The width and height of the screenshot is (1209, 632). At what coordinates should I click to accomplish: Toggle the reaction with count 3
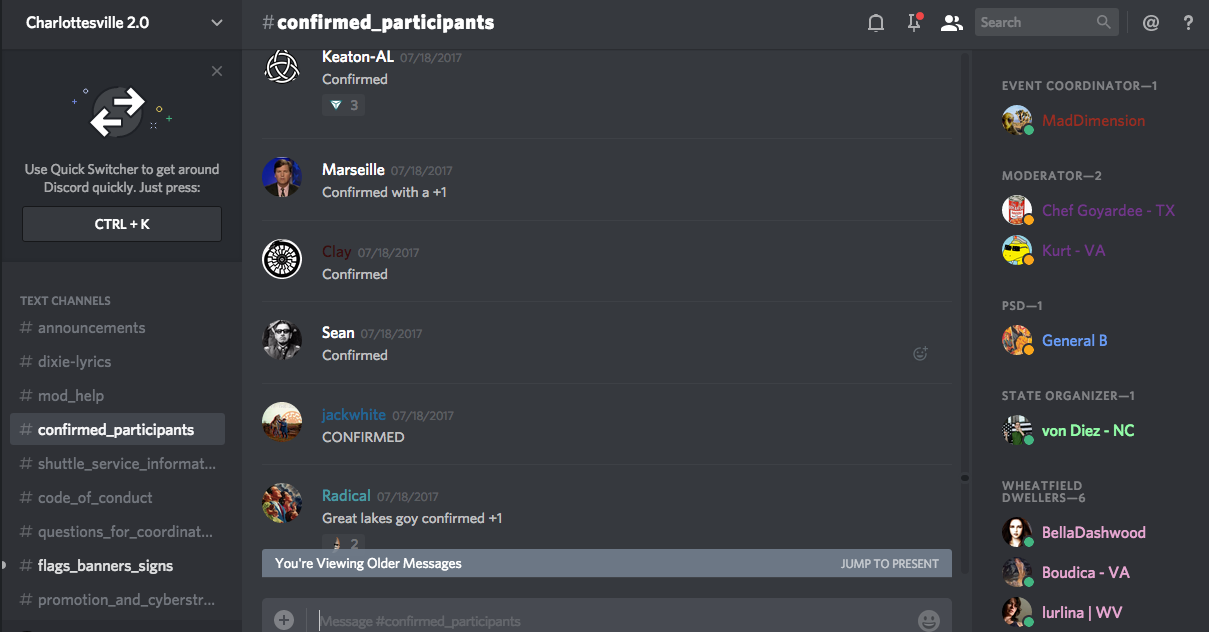(343, 105)
